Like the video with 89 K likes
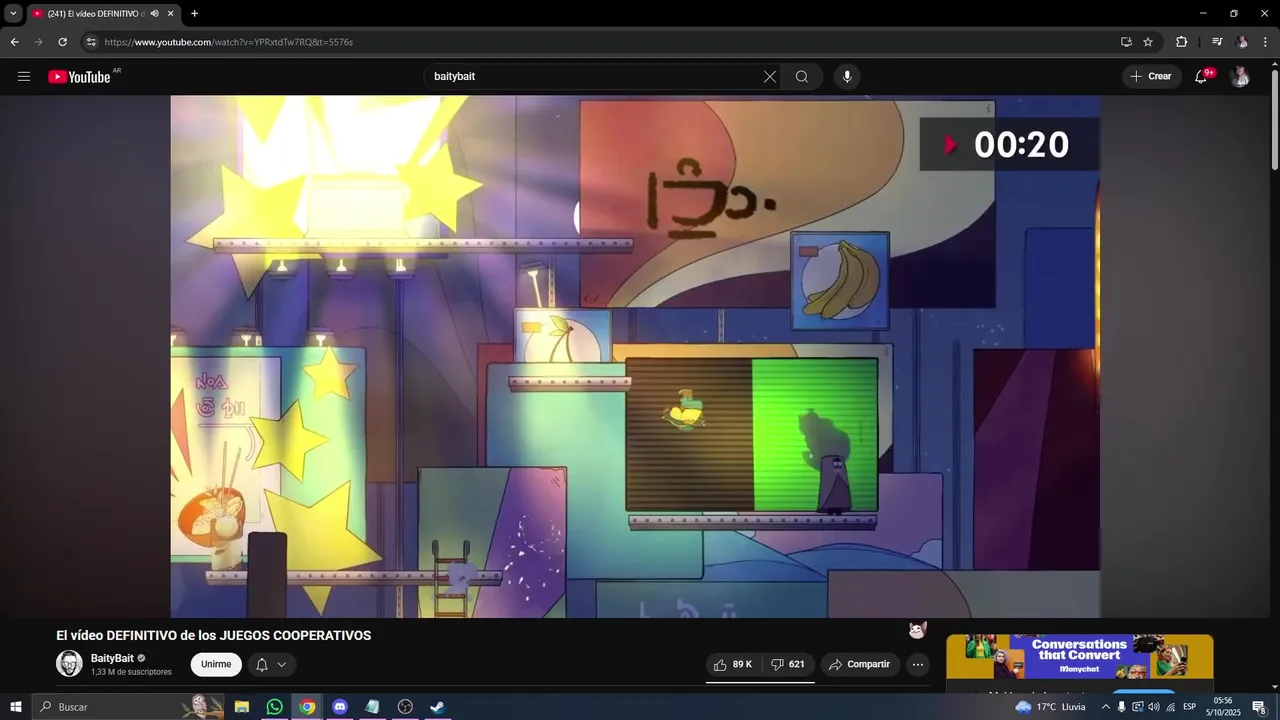 pos(732,664)
